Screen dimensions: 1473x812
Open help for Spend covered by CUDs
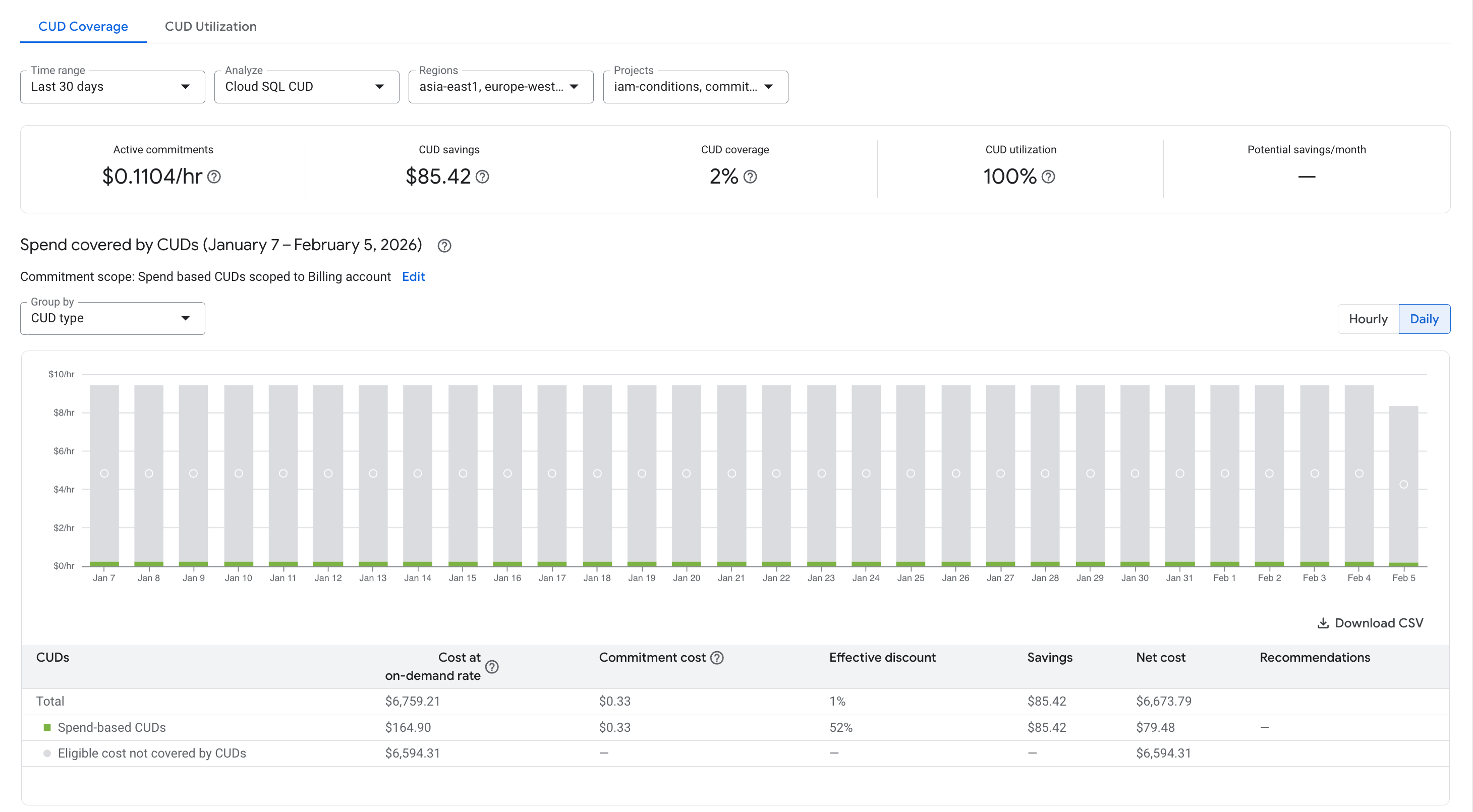[x=445, y=246]
